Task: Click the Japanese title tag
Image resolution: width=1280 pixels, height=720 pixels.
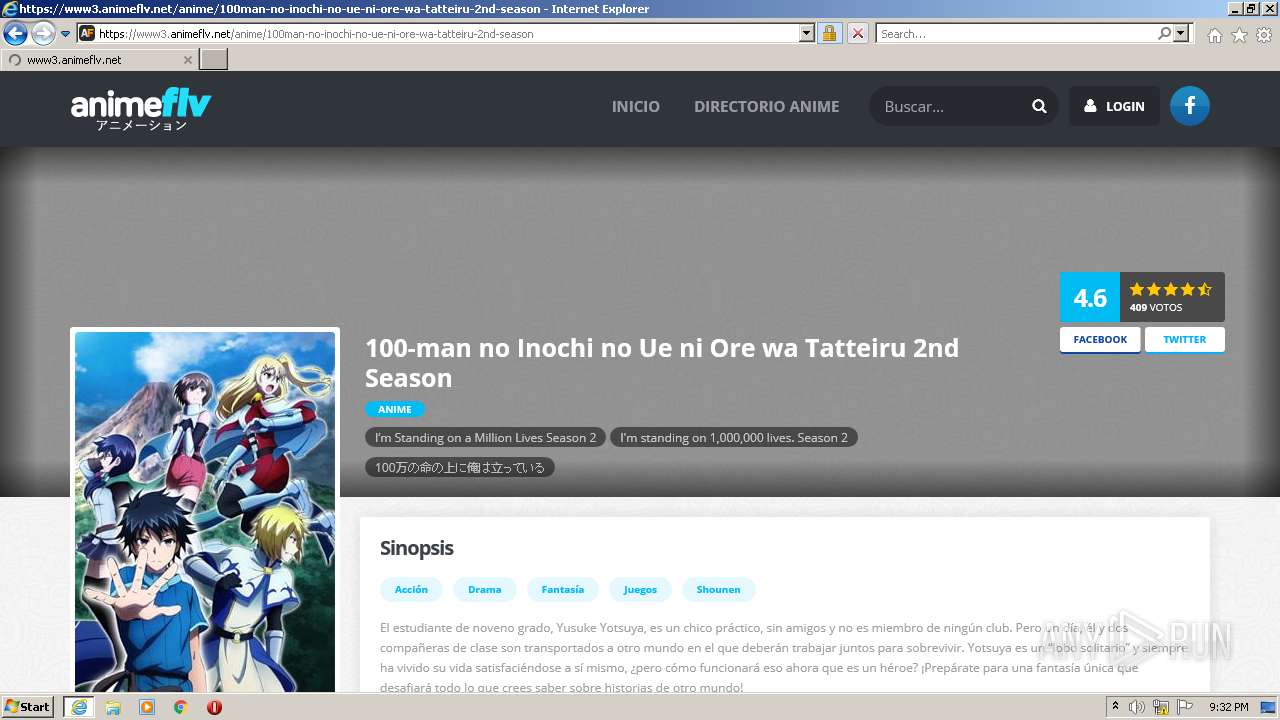Action: coord(460,467)
